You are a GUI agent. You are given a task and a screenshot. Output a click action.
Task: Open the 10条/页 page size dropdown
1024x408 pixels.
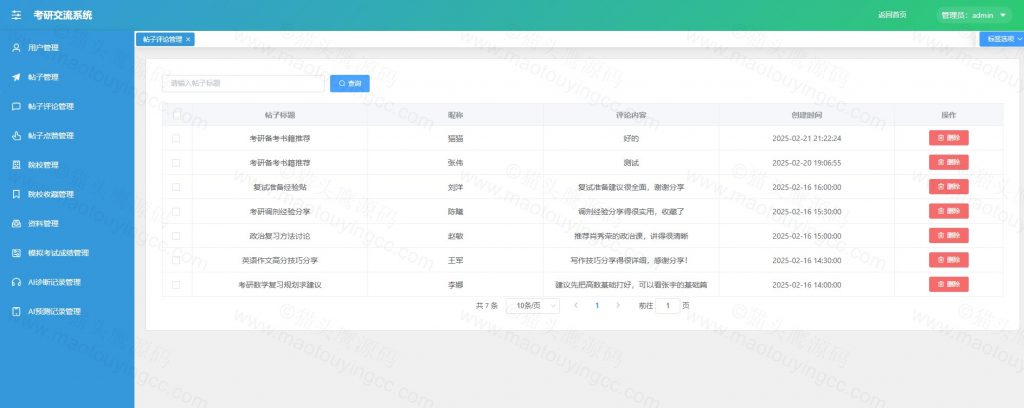click(x=533, y=306)
